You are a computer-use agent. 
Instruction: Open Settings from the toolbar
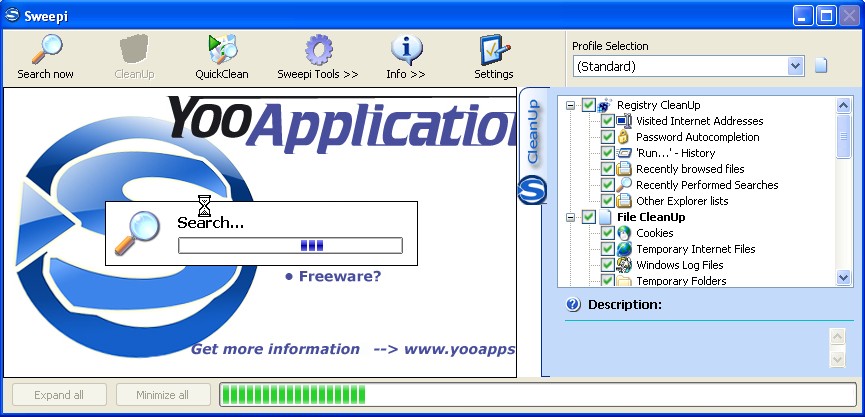tap(494, 57)
